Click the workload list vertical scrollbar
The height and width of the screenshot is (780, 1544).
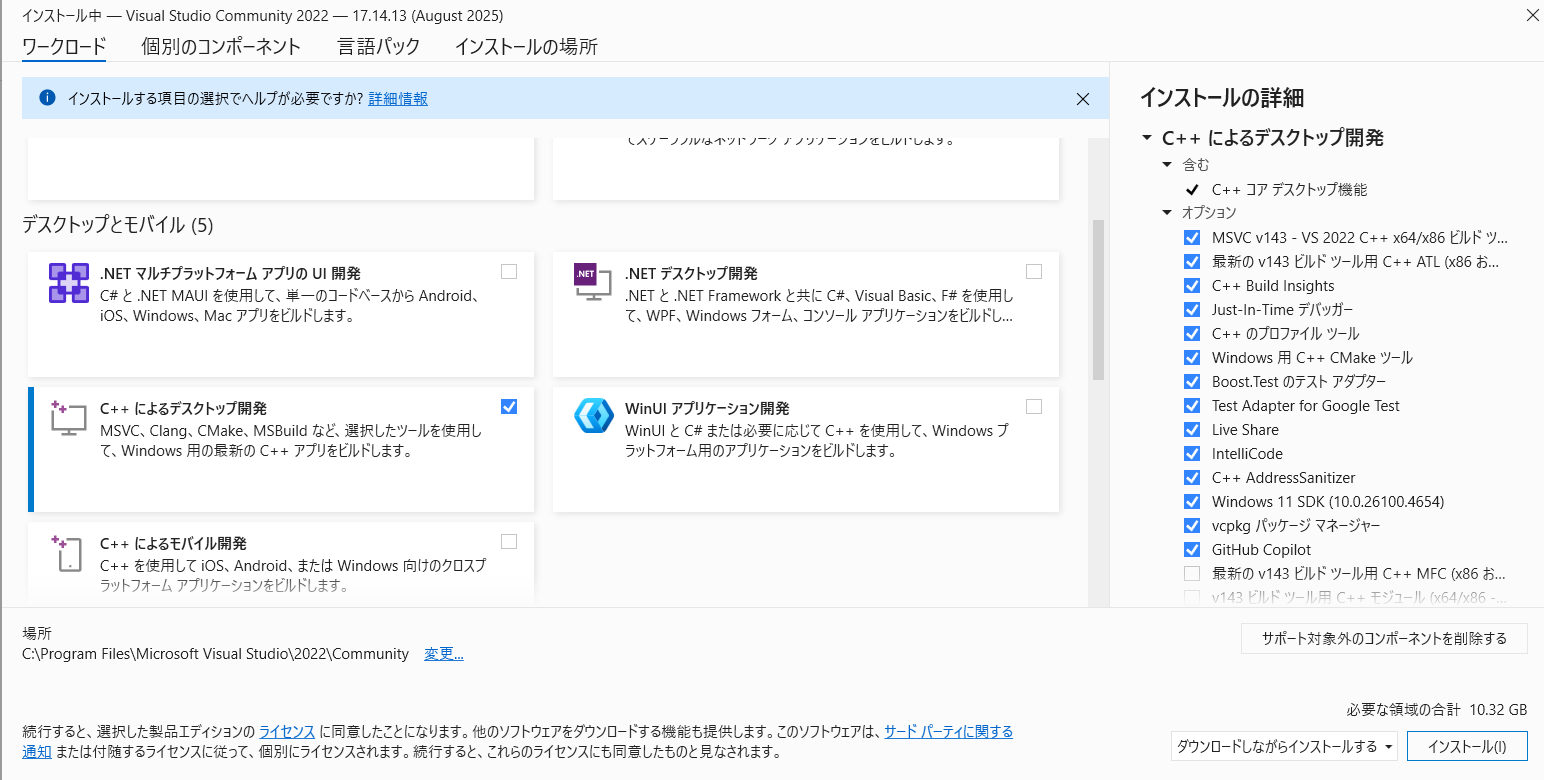[1098, 300]
